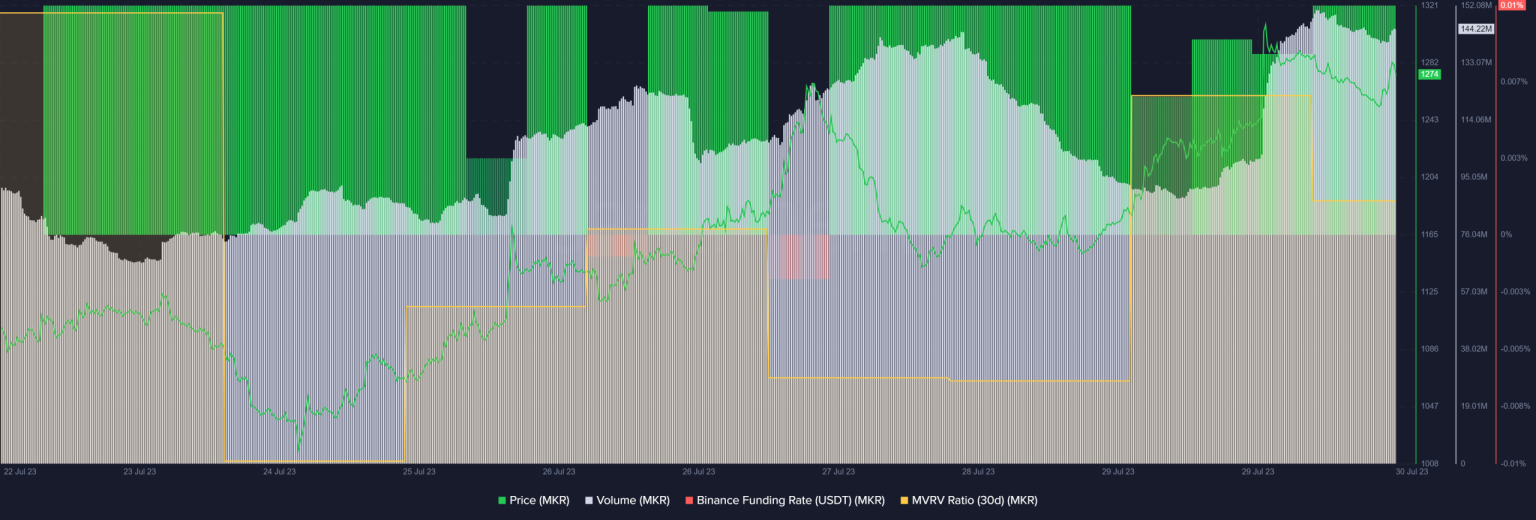Select the 22 Jul 23 date label
This screenshot has height=520, width=1536.
click(x=20, y=471)
